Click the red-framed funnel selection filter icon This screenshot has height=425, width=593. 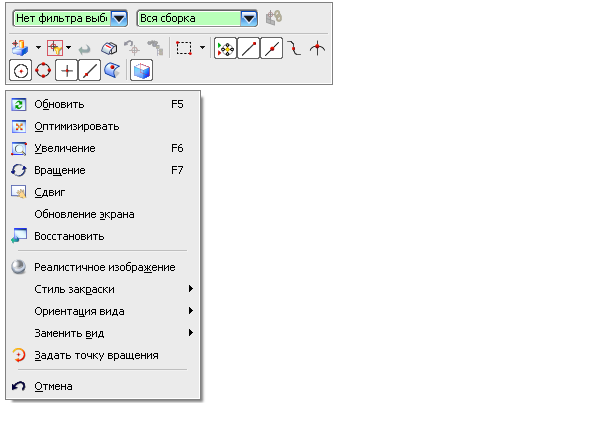[x=55, y=48]
